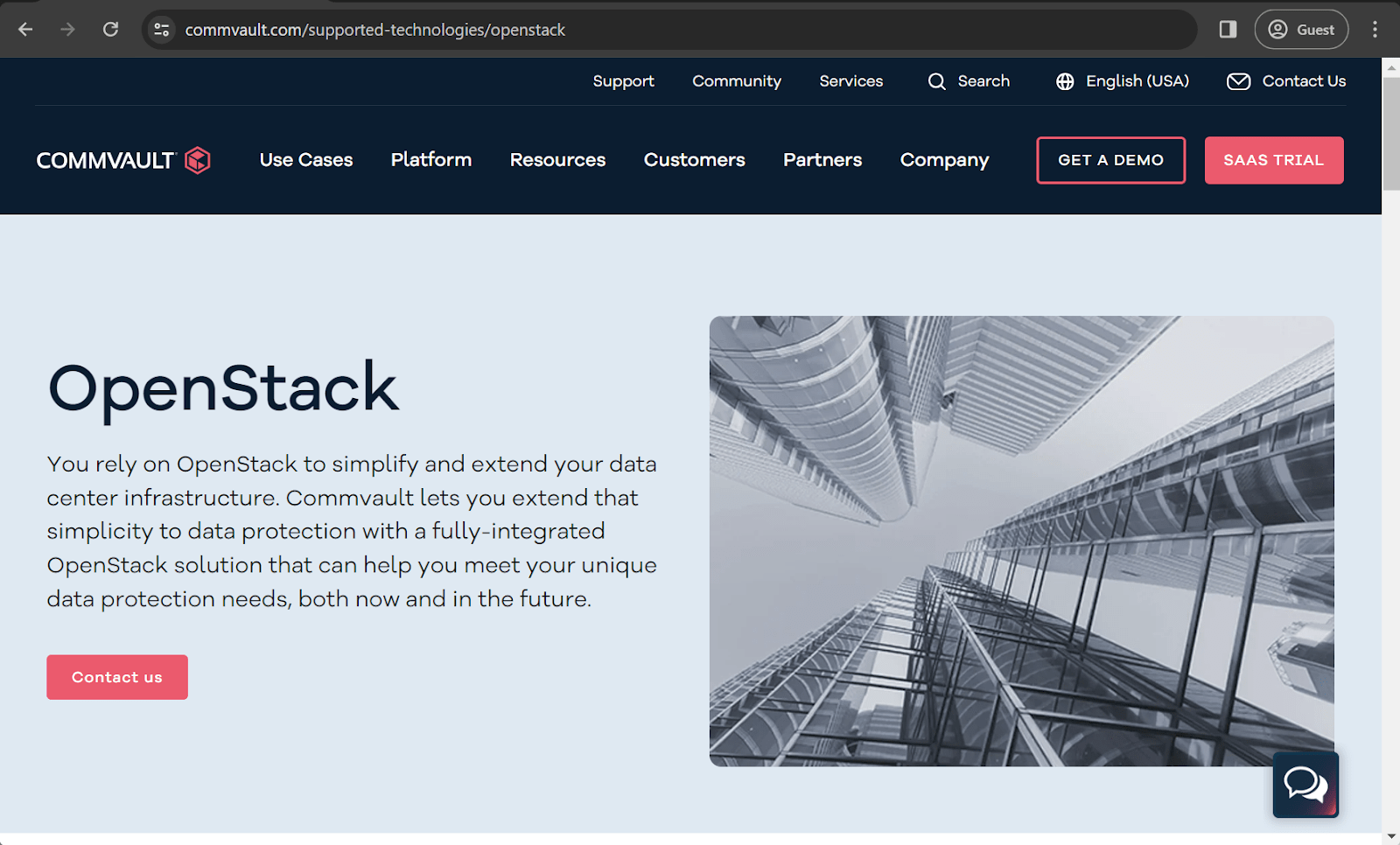Navigate to Services

click(x=850, y=81)
